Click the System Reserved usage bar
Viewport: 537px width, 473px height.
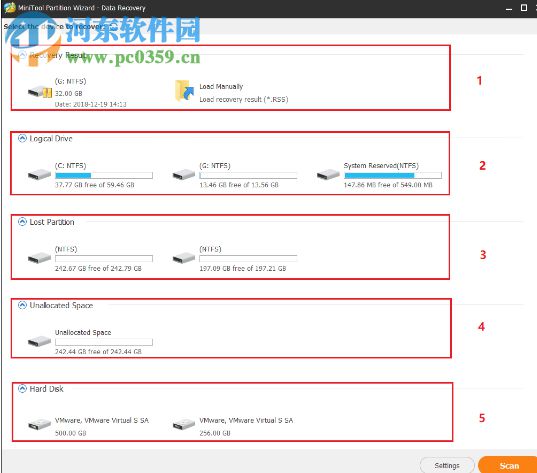pyautogui.click(x=393, y=175)
